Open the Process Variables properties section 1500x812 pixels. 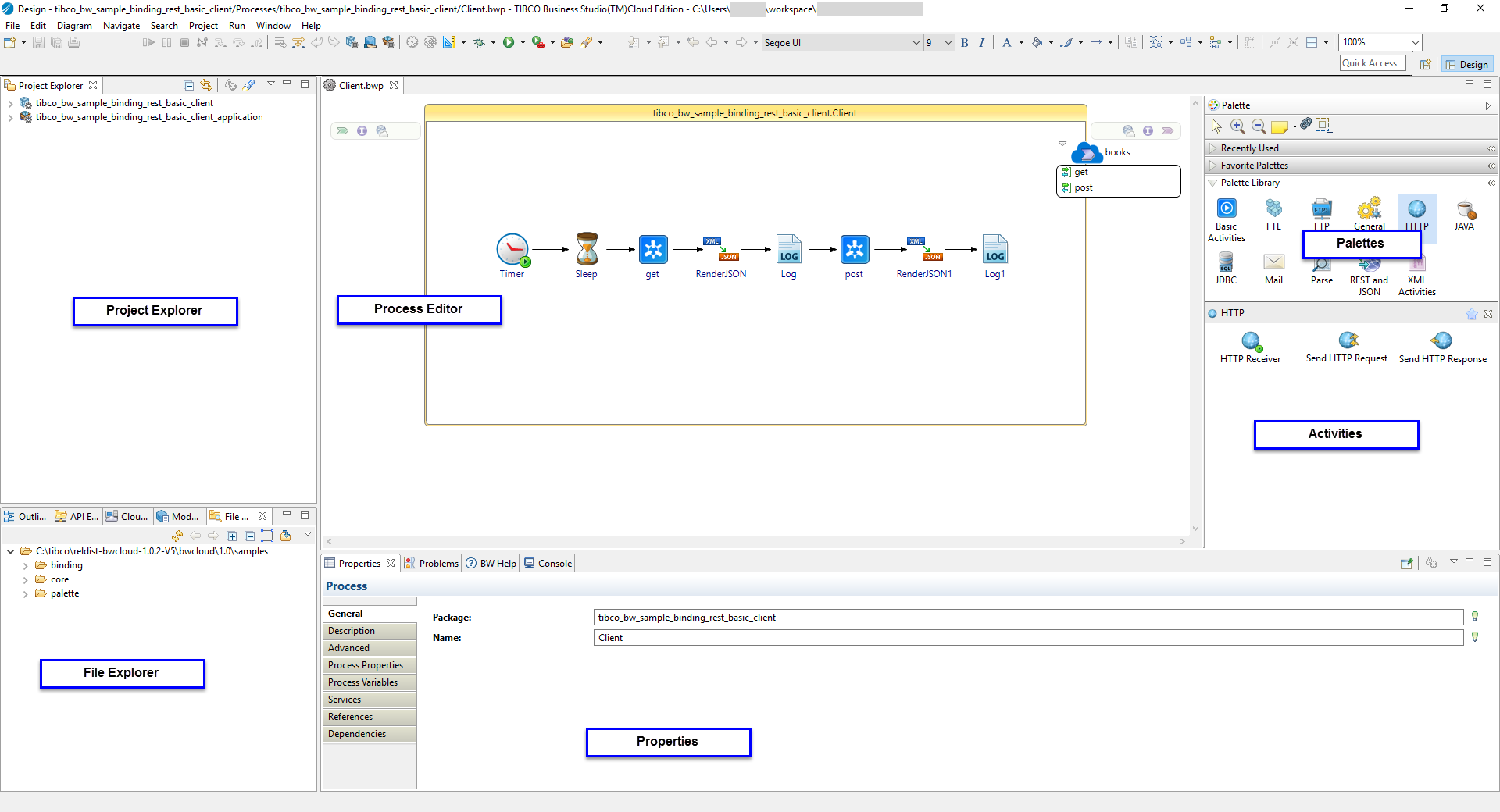point(363,682)
